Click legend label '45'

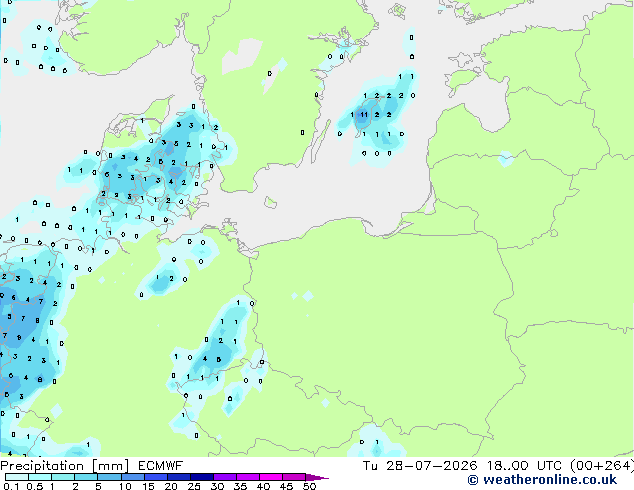(x=286, y=486)
